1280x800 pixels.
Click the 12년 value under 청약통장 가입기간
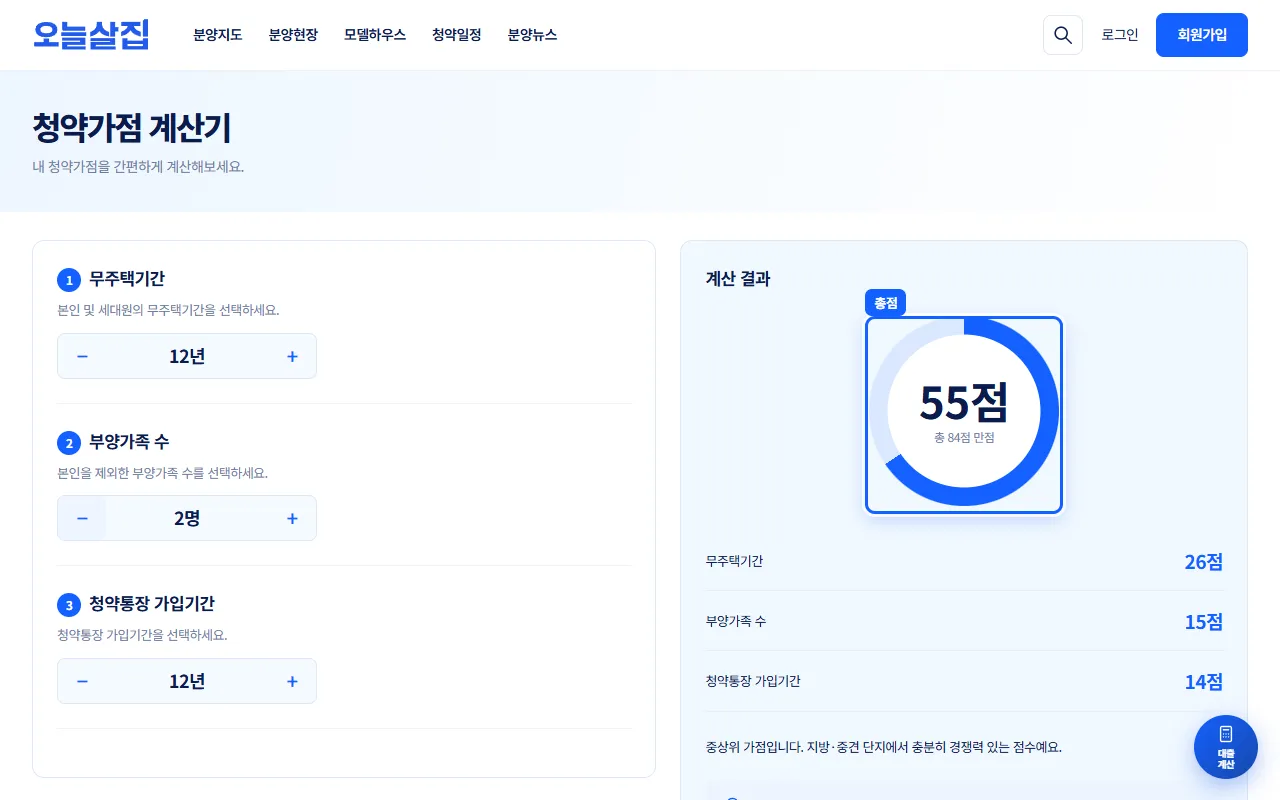pos(187,681)
